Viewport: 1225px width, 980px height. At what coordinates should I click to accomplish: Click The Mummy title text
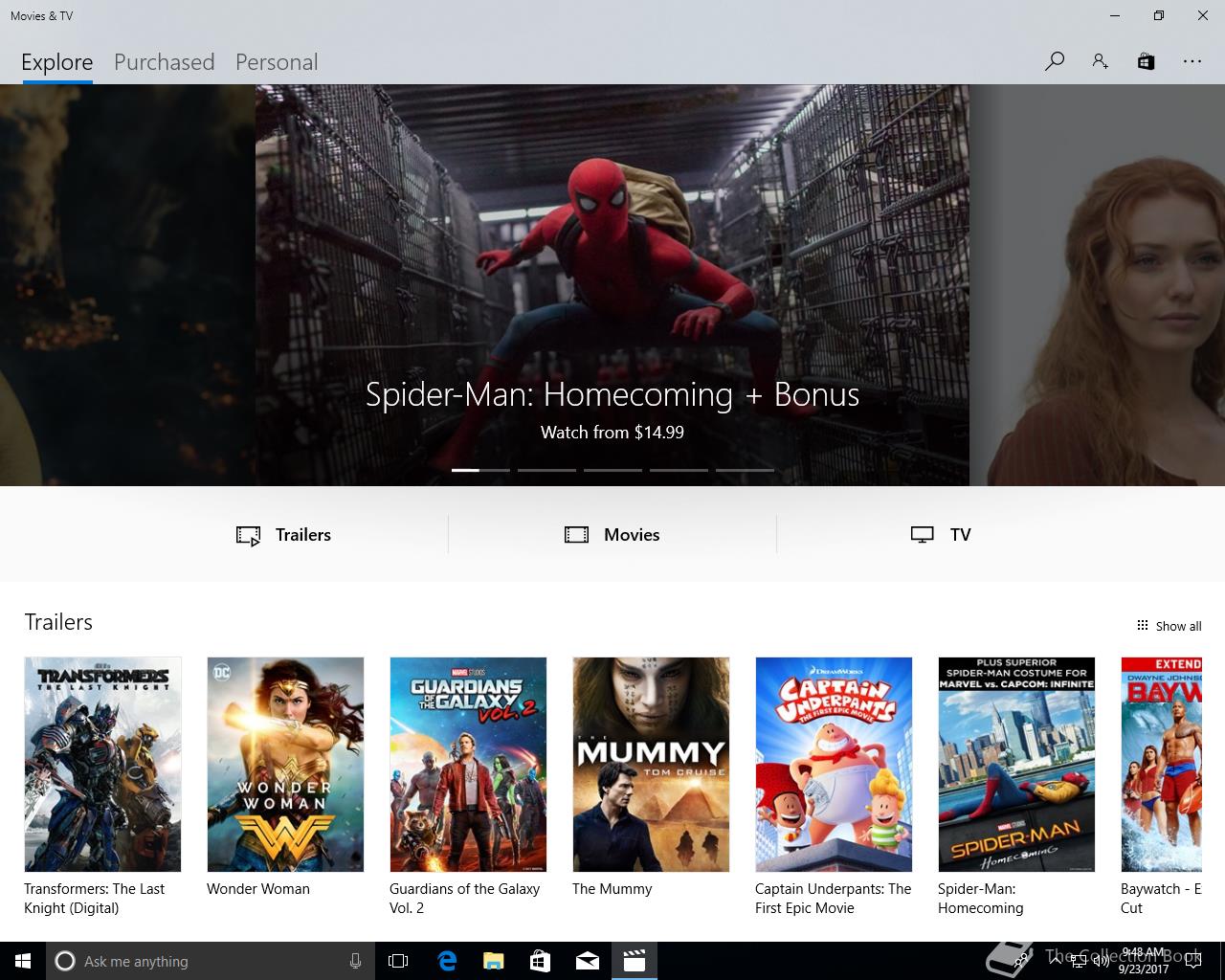[612, 889]
